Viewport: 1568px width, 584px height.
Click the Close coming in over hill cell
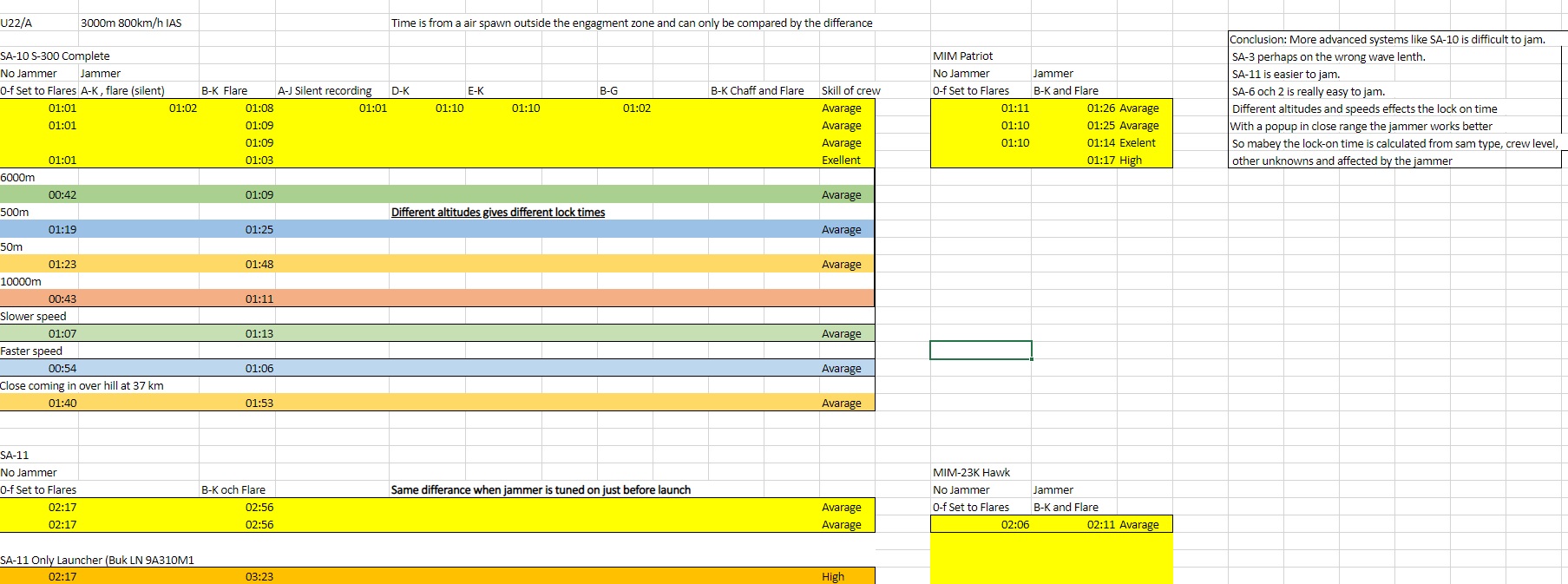pyautogui.click(x=82, y=385)
